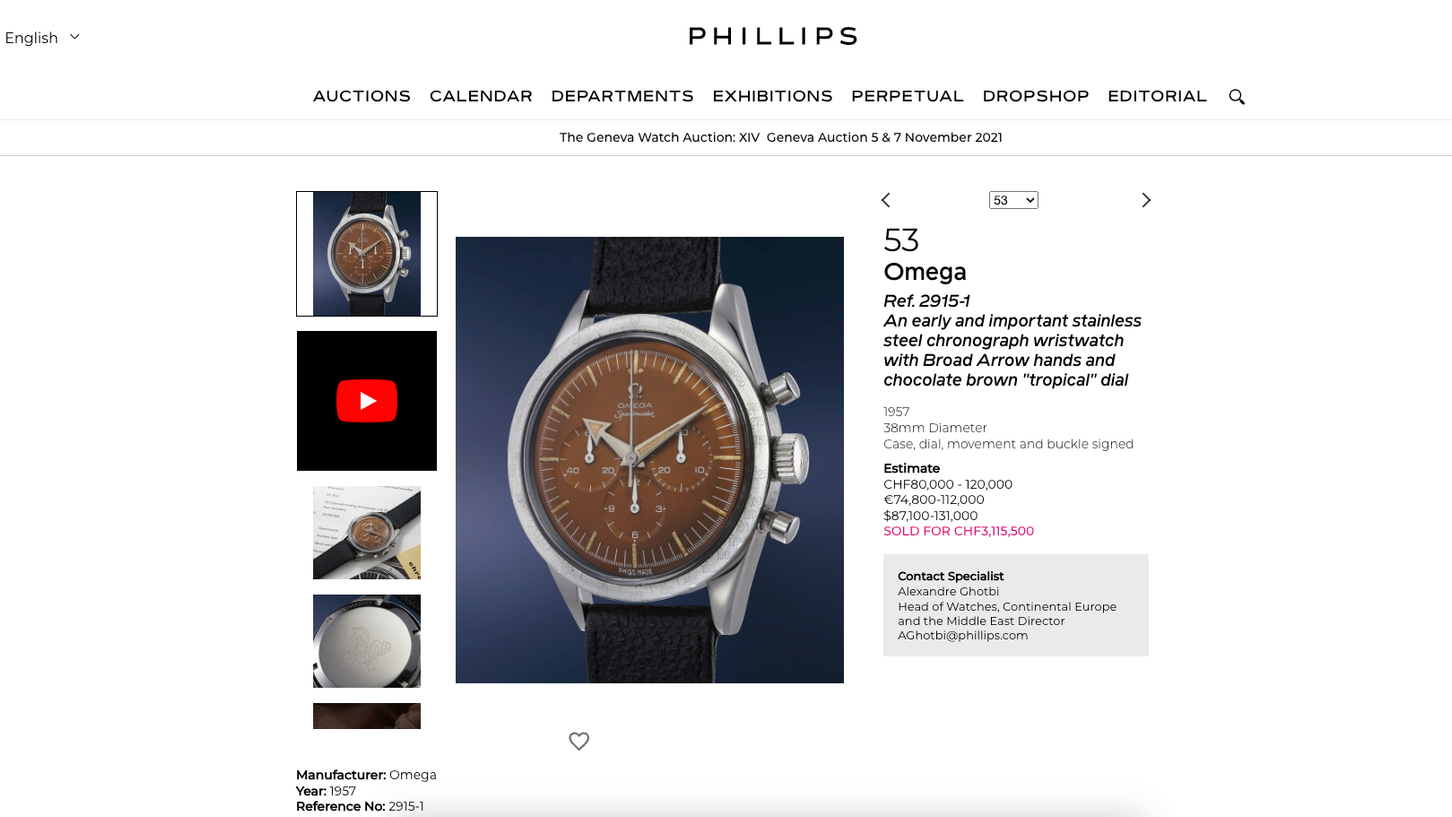Viewport: 1452px width, 817px height.
Task: Select the first watch front thumbnail
Action: (x=367, y=254)
